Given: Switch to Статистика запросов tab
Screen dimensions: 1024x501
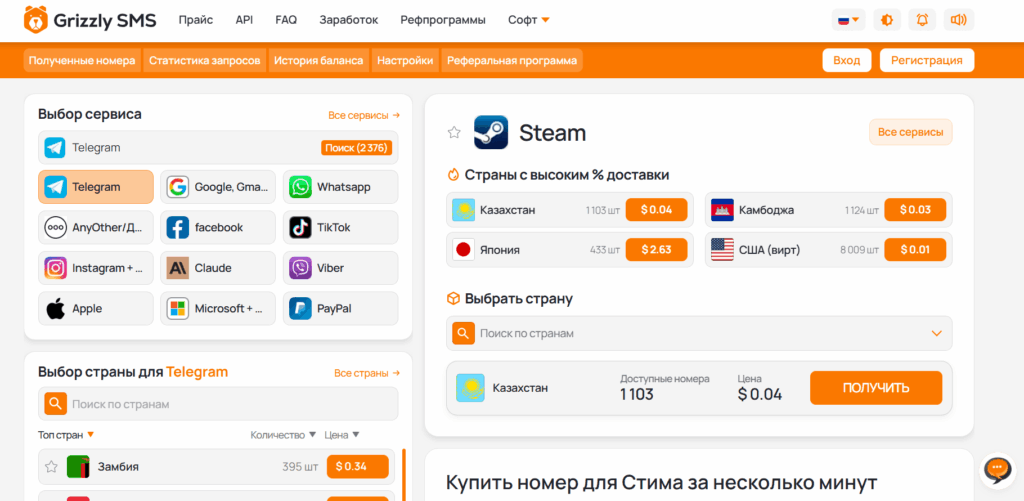Looking at the screenshot, I should click(x=204, y=60).
